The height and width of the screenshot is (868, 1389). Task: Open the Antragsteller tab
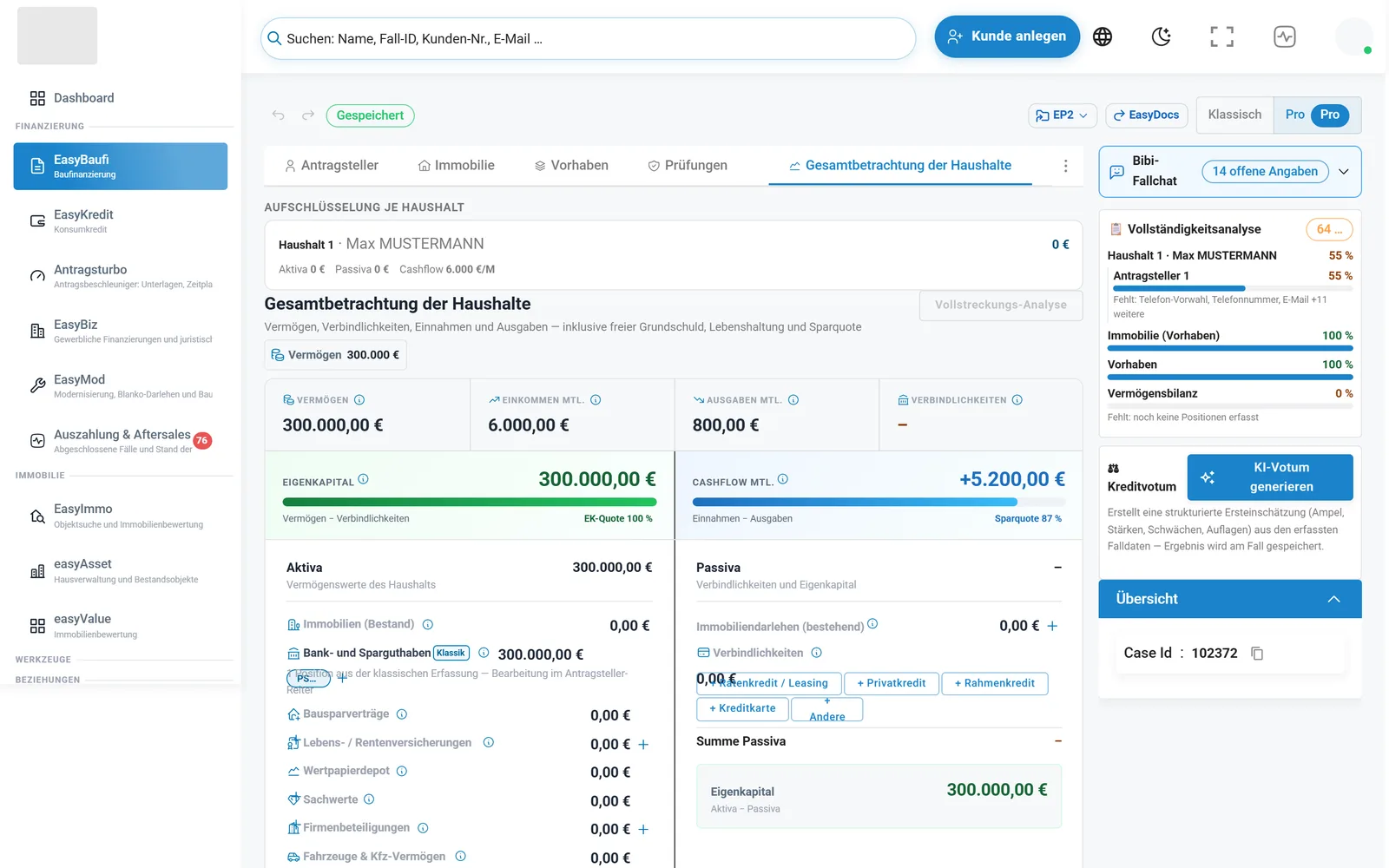pyautogui.click(x=332, y=166)
